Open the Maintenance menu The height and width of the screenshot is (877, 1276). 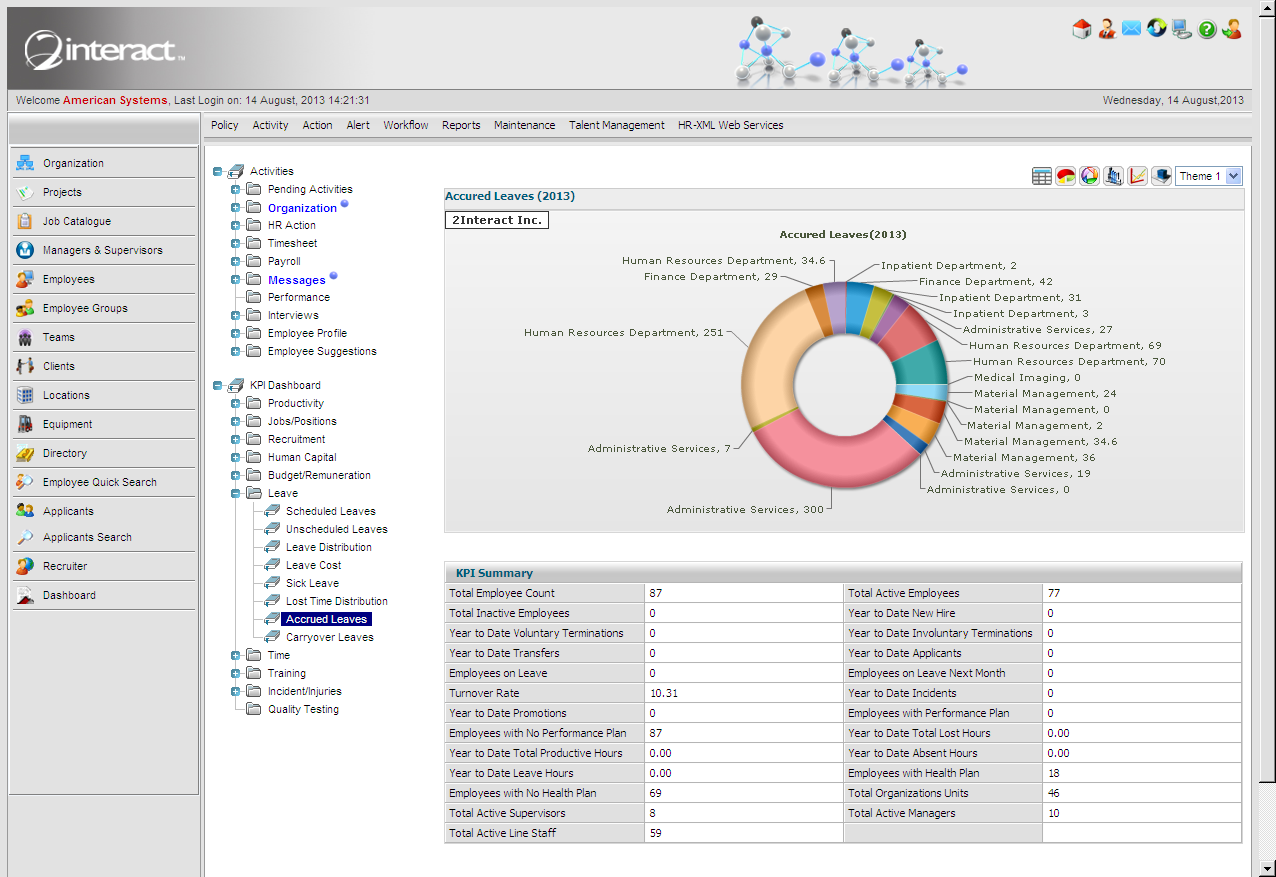coord(524,125)
